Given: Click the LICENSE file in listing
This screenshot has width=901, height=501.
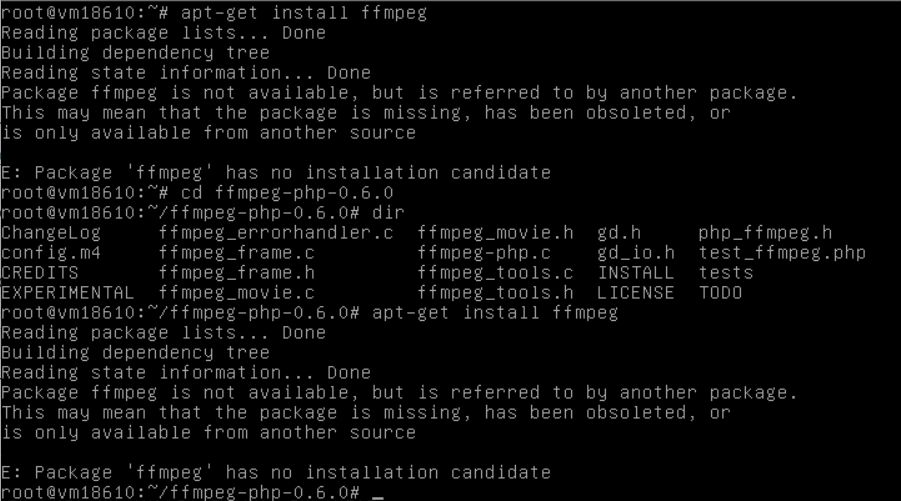Looking at the screenshot, I should (x=636, y=292).
